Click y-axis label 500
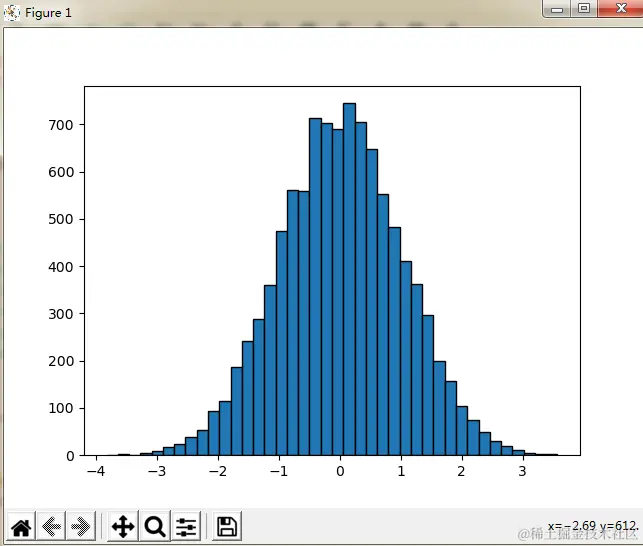This screenshot has width=643, height=546. pos(61,219)
